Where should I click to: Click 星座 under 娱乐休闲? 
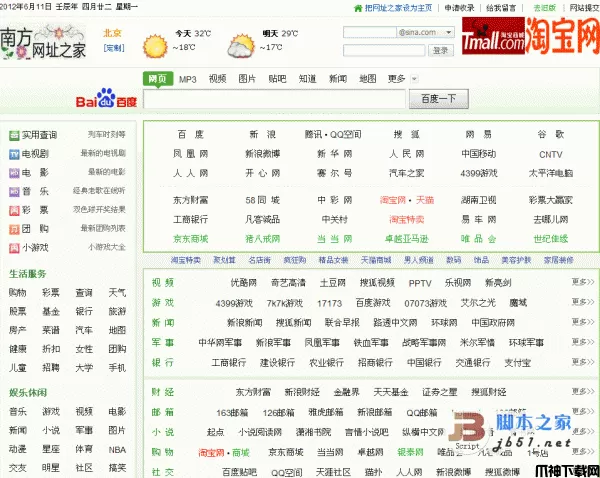tap(51, 449)
